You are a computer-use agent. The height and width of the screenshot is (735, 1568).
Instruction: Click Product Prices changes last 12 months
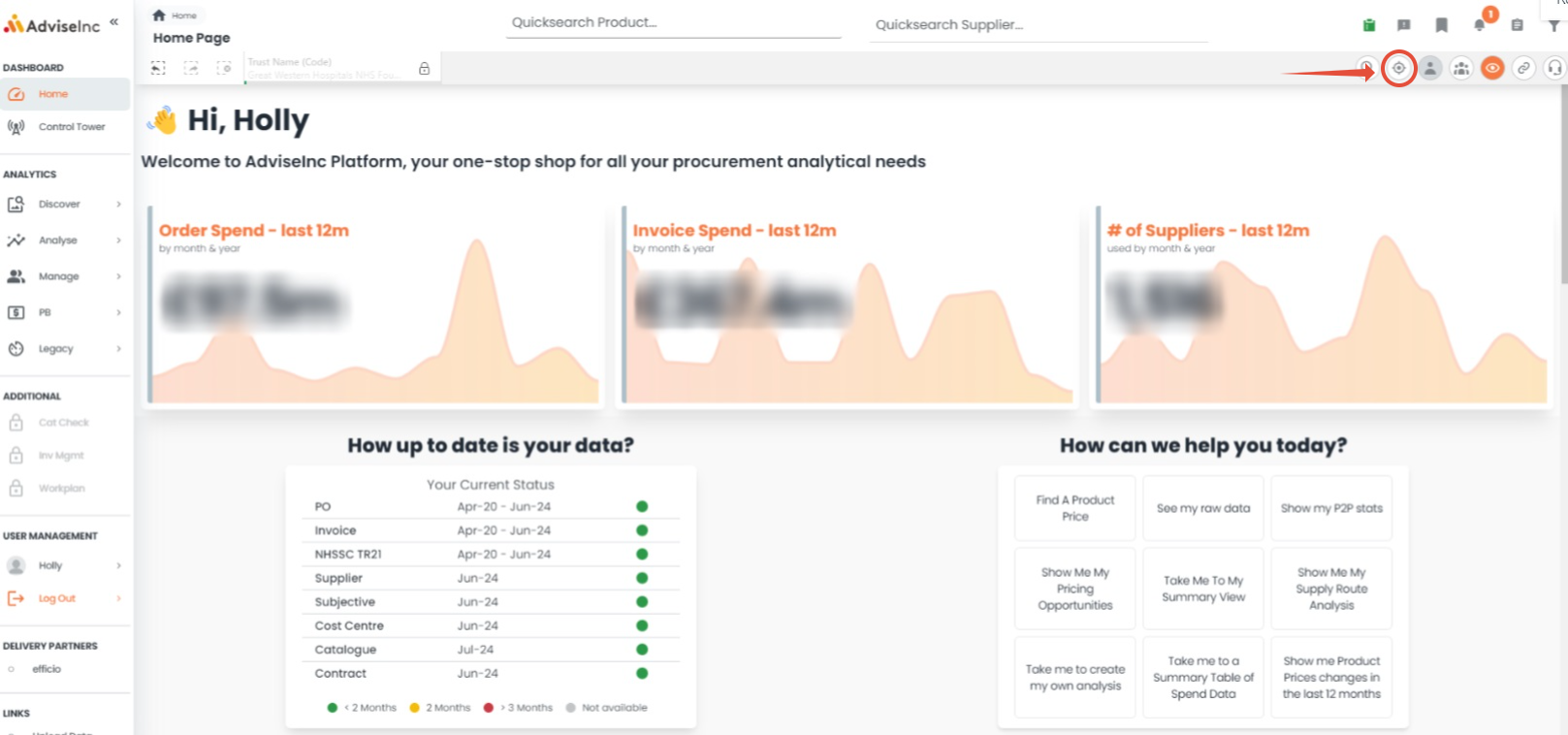click(x=1331, y=677)
